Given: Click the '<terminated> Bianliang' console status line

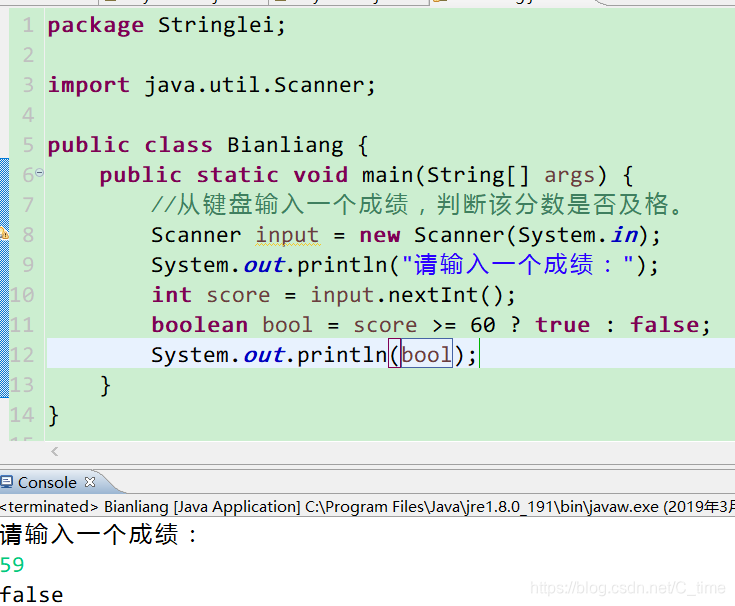Looking at the screenshot, I should (368, 507).
